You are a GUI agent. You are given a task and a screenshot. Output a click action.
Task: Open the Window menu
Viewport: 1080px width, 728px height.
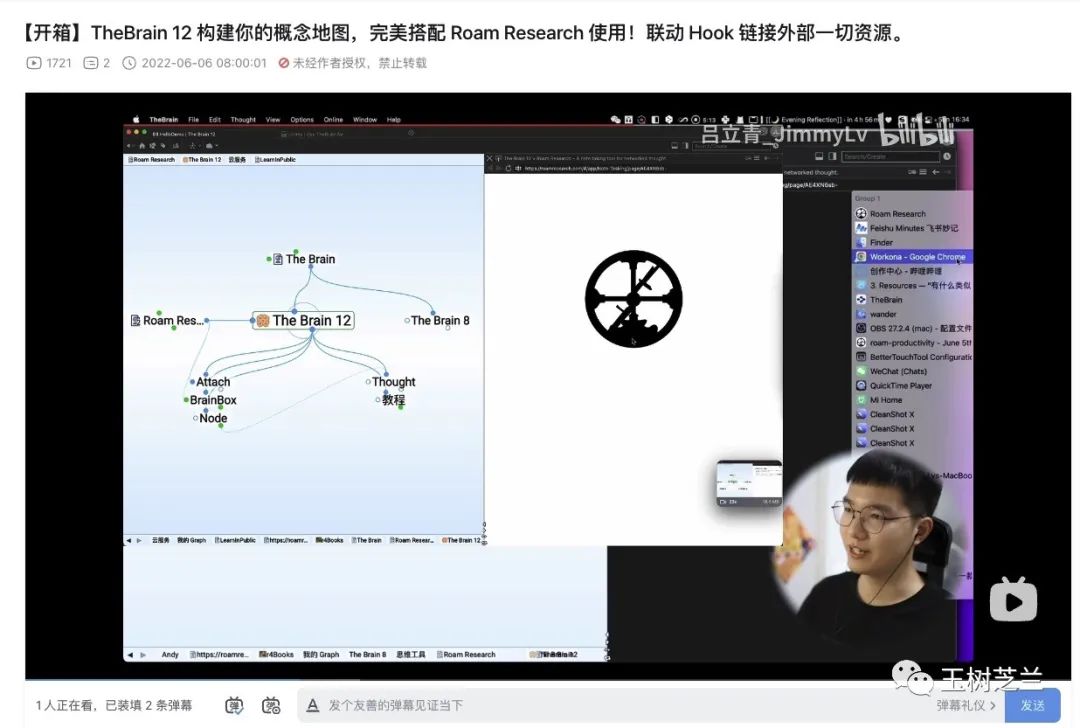pyautogui.click(x=365, y=120)
